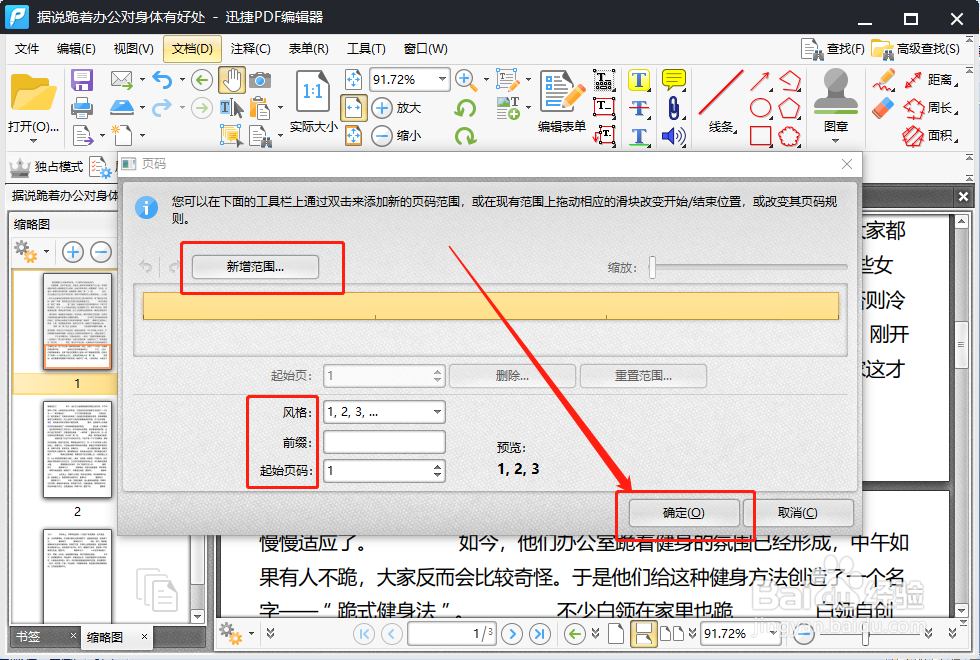Attach a file with the paperclip tool
The image size is (980, 660).
pos(673,107)
